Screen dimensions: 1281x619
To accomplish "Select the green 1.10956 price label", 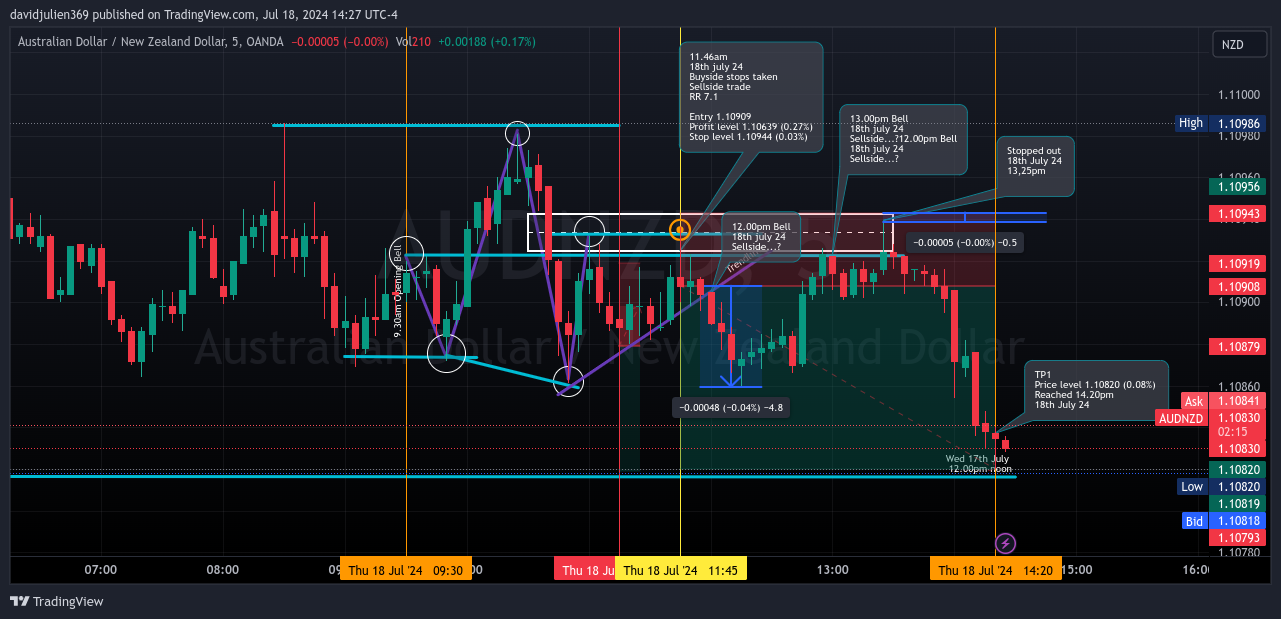I will tap(1239, 186).
